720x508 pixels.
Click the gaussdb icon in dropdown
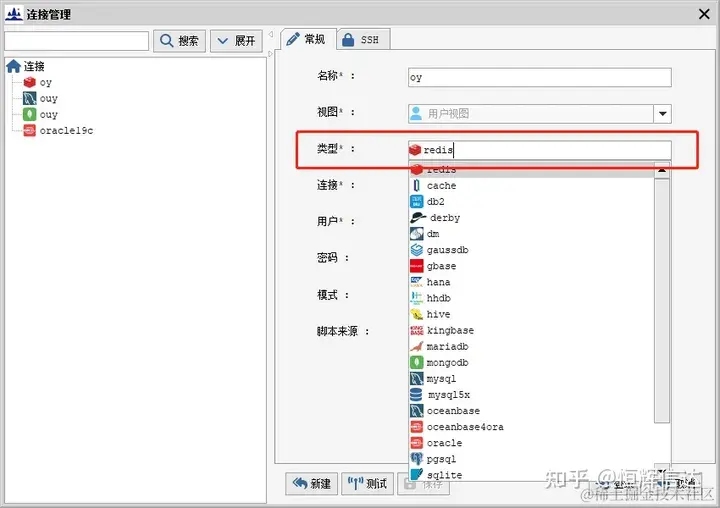[416, 250]
